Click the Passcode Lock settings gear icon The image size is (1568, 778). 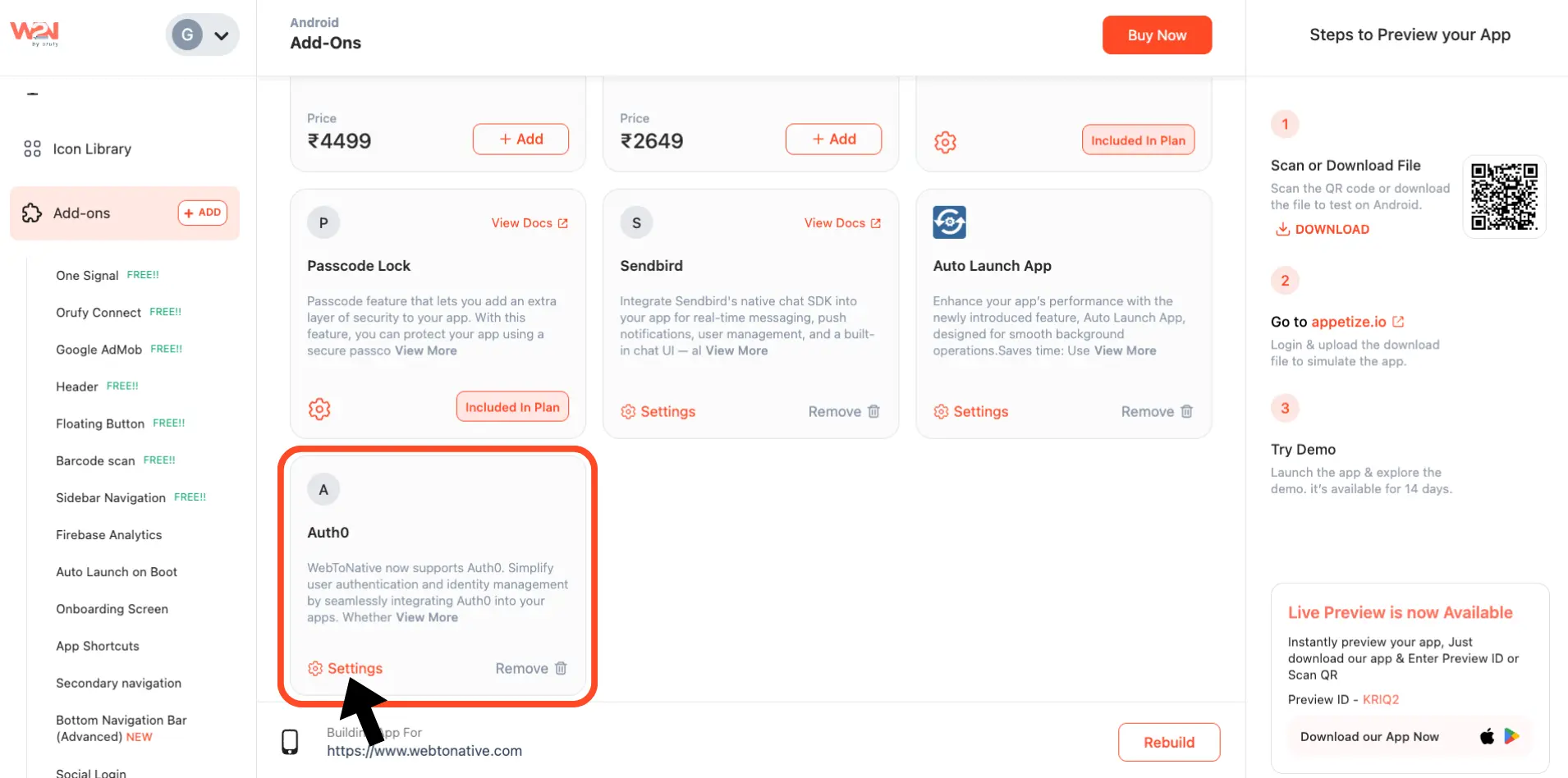pos(319,408)
